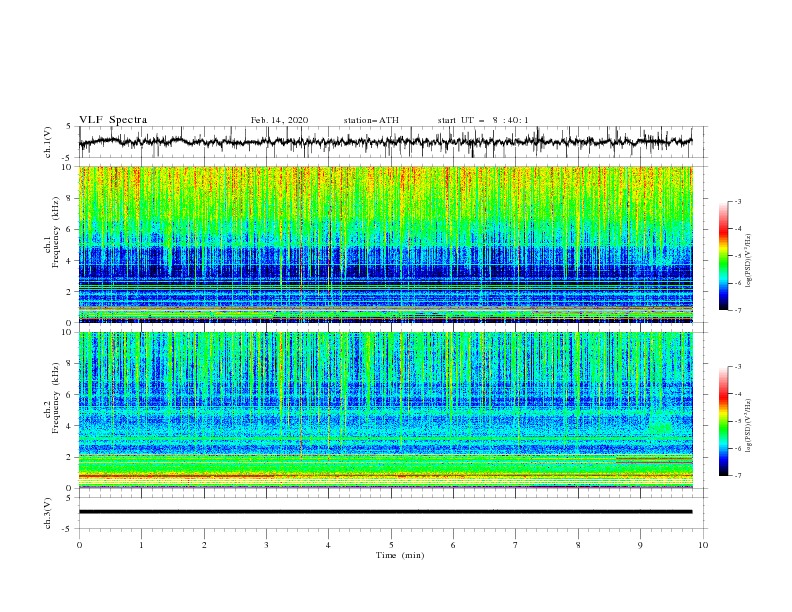The height and width of the screenshot is (612, 792).
Task: Click the "ch.1(V)" waveform axis label
Action: pos(48,142)
